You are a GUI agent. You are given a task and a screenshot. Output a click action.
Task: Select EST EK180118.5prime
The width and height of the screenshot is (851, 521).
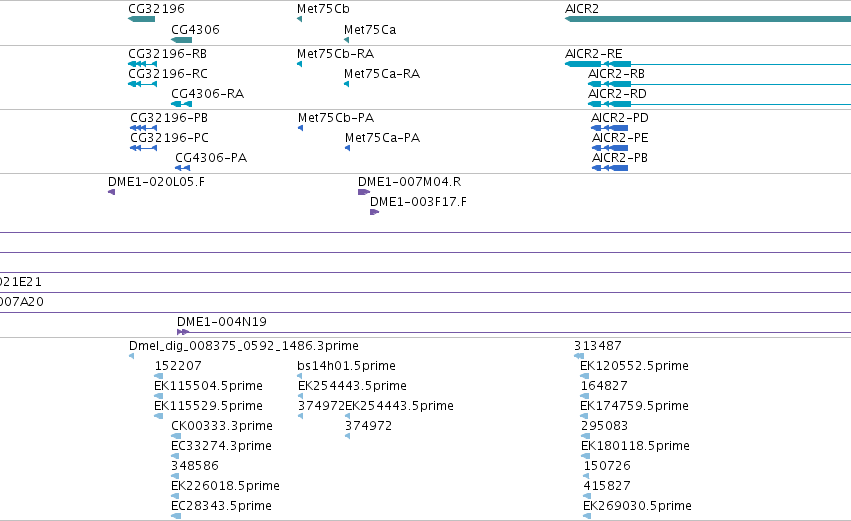pos(636,446)
